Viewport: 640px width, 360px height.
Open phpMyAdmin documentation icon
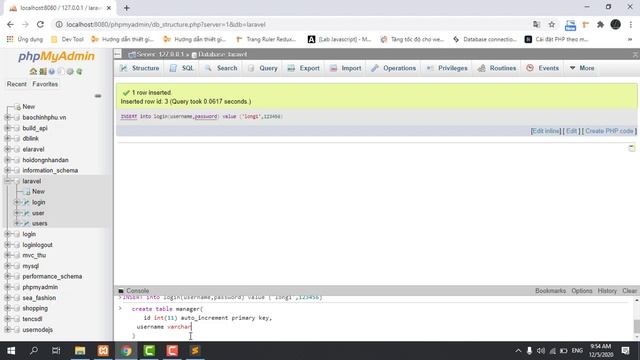(52, 71)
